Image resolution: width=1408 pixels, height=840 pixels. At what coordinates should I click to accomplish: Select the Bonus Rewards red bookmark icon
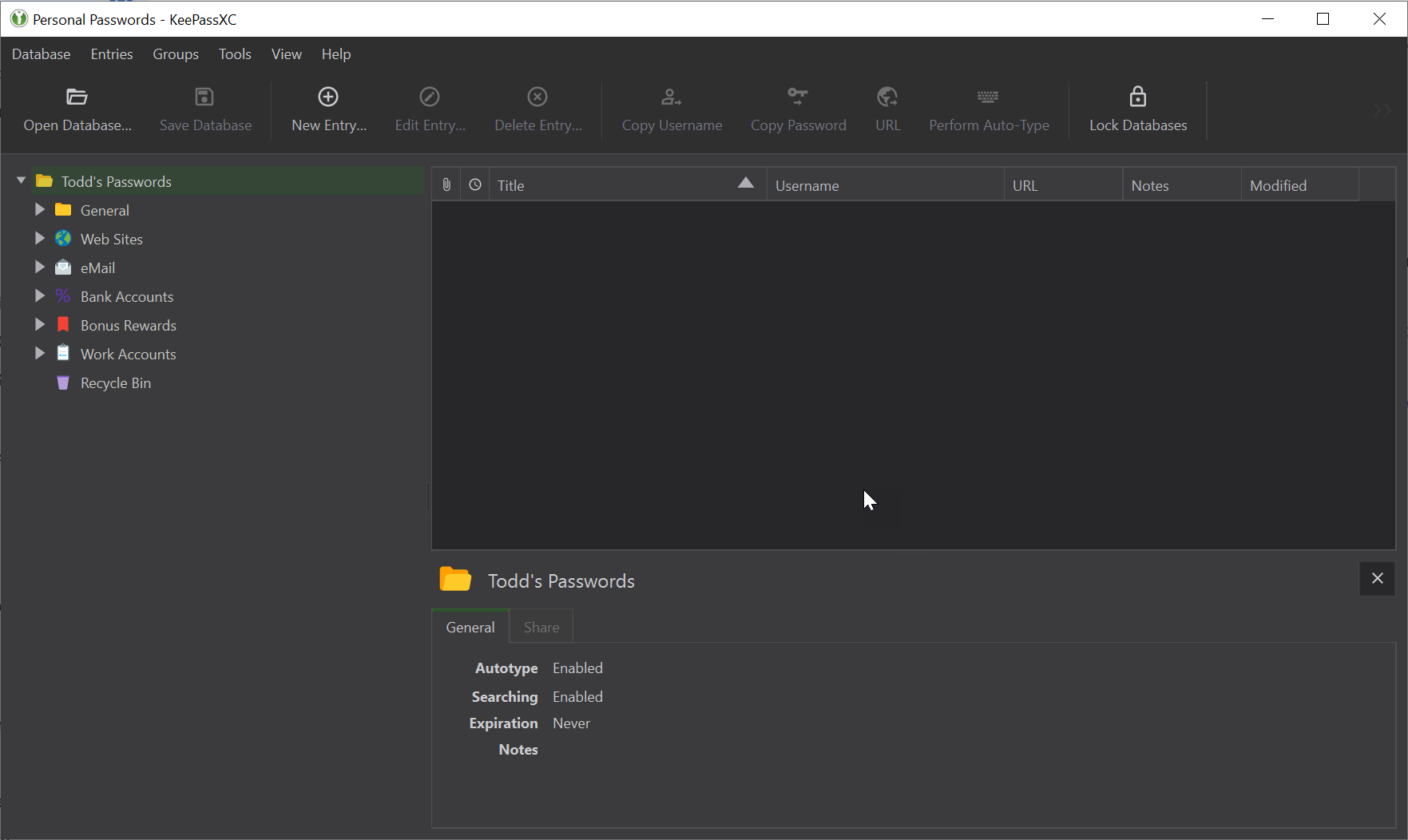click(63, 325)
